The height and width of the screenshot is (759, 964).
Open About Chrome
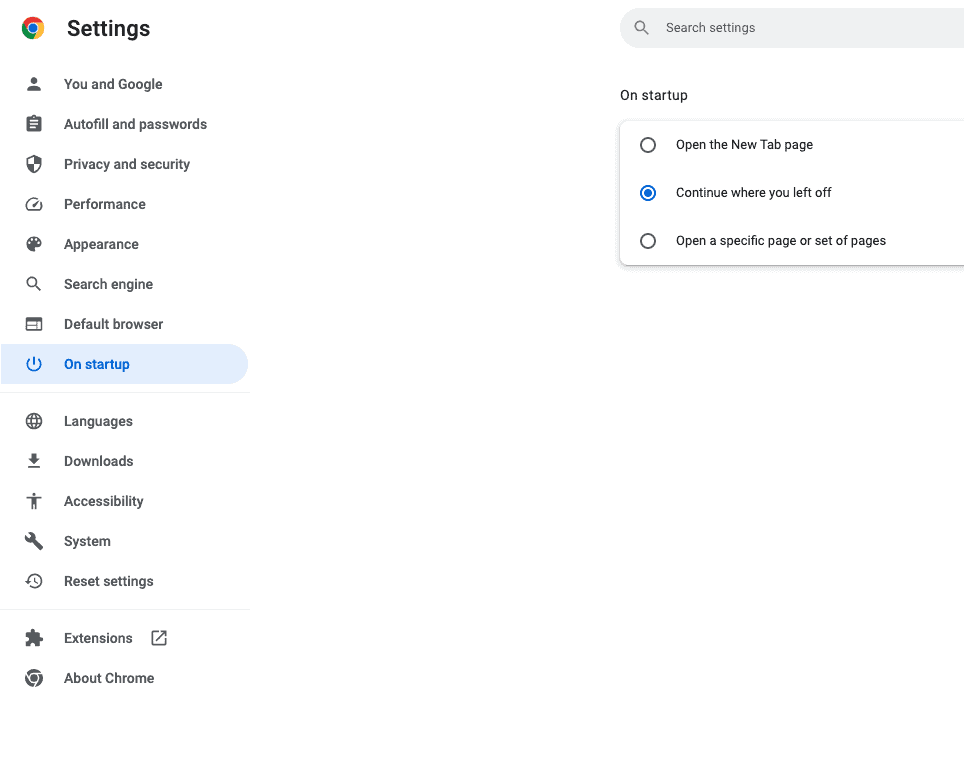108,678
